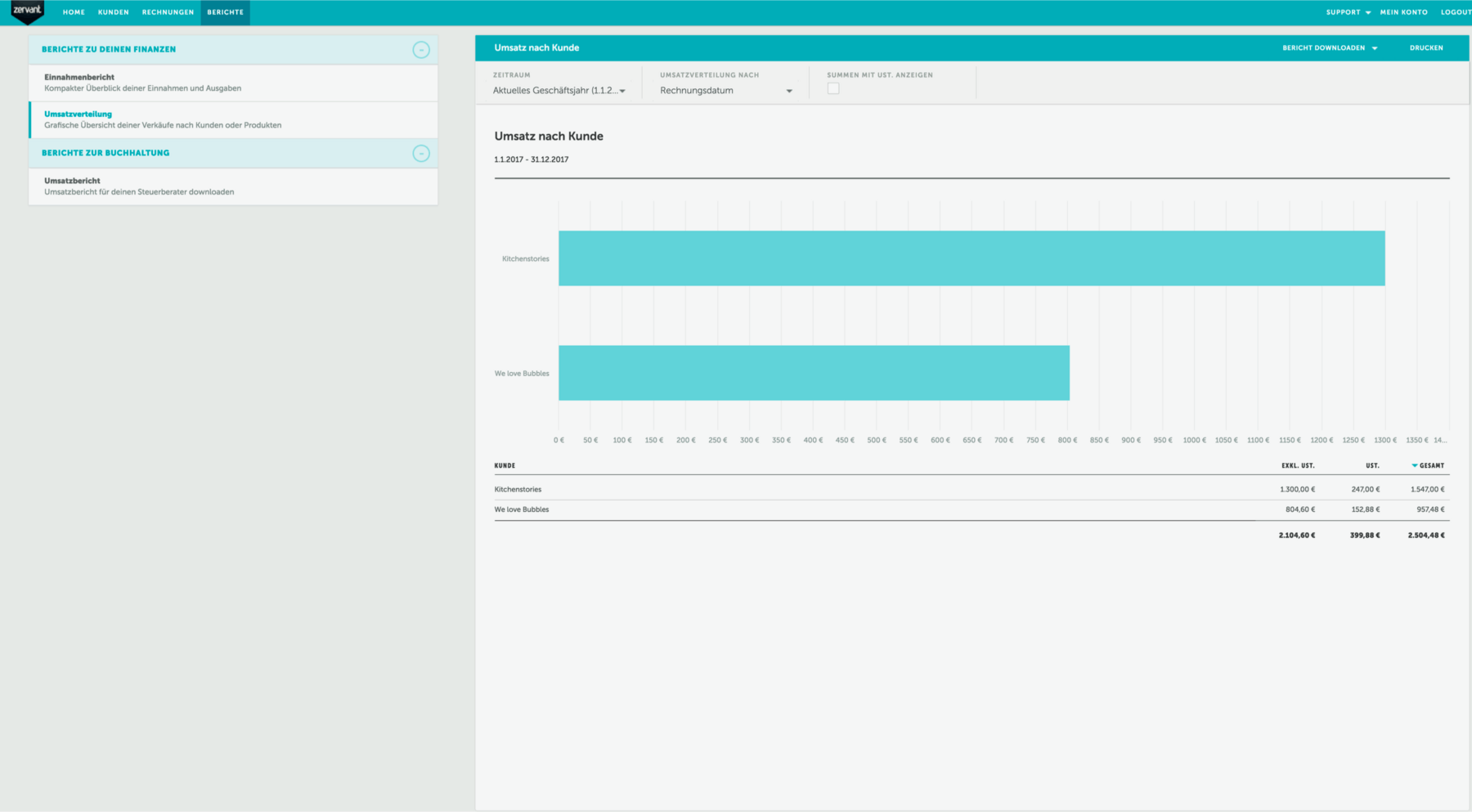Click the Drucken button
Image resolution: width=1472 pixels, height=812 pixels.
point(1426,47)
